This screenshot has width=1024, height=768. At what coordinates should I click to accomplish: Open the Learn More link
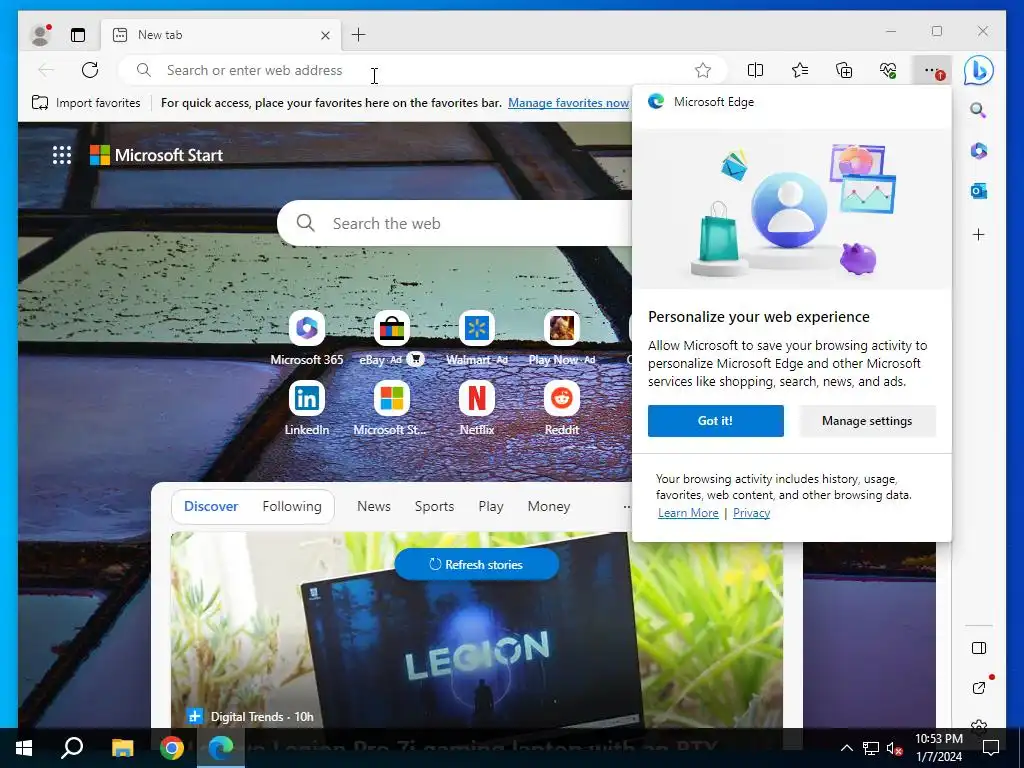688,513
